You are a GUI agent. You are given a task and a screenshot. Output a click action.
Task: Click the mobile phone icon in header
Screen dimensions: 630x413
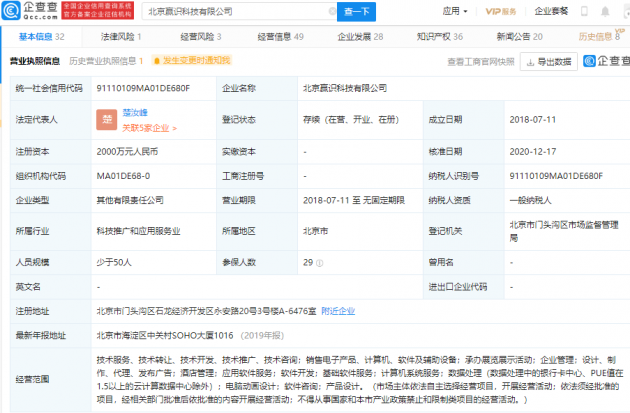point(584,11)
